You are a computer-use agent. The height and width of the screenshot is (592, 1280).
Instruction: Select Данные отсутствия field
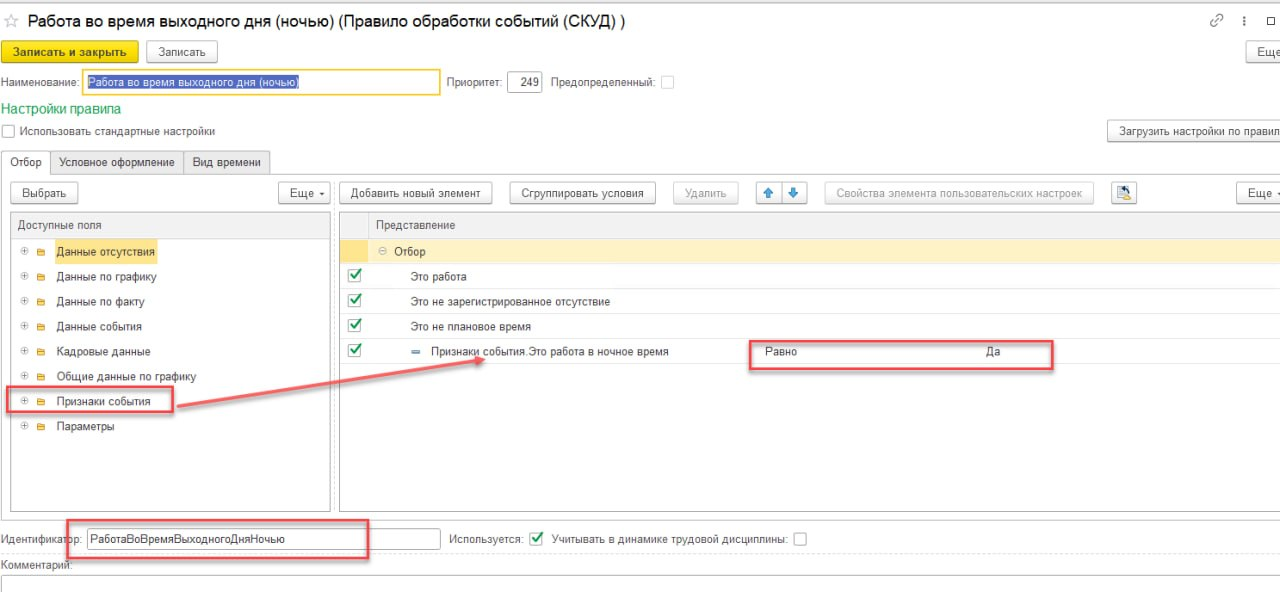point(105,252)
